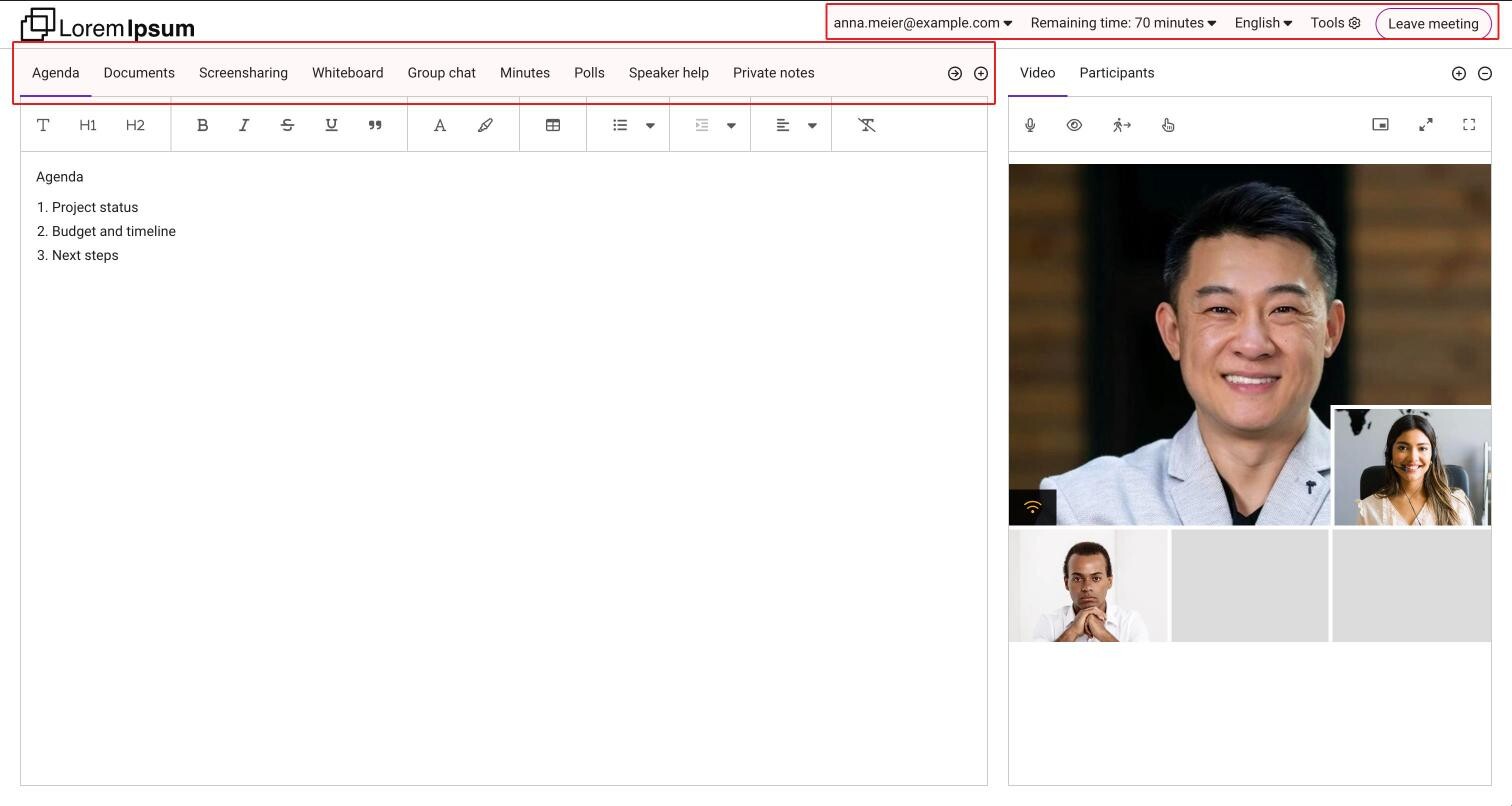Apply Heading 1 (H1) format

click(88, 125)
